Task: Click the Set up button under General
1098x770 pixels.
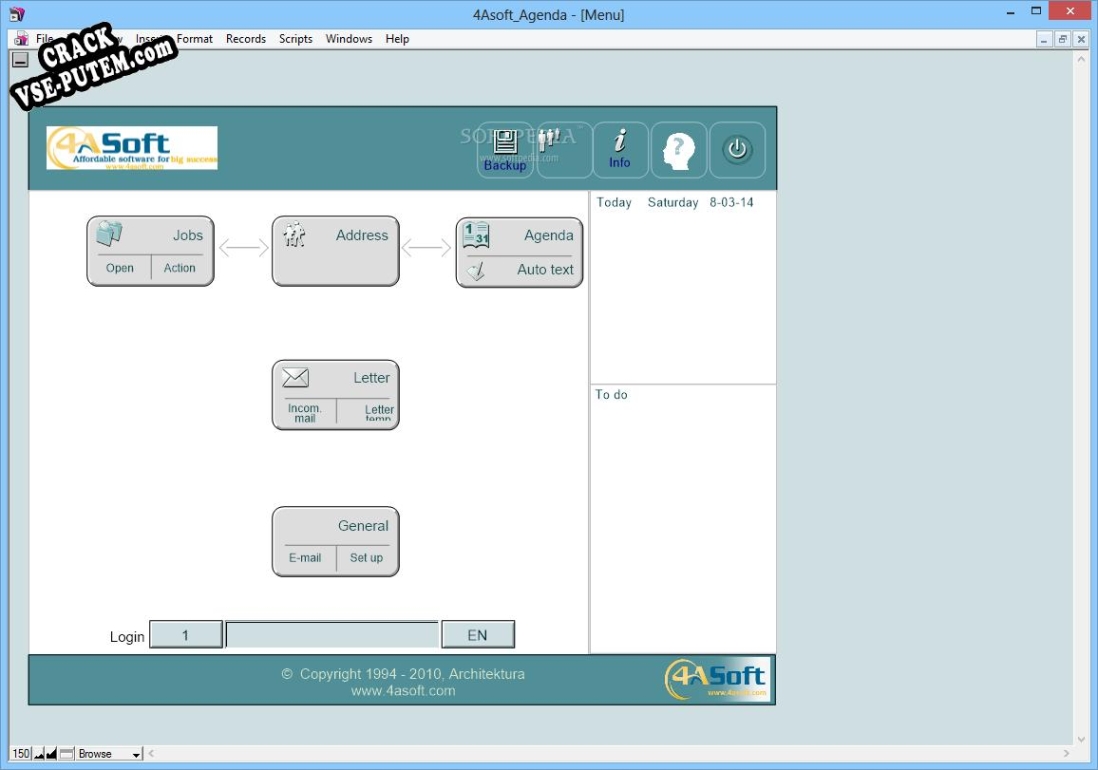Action: [x=366, y=558]
